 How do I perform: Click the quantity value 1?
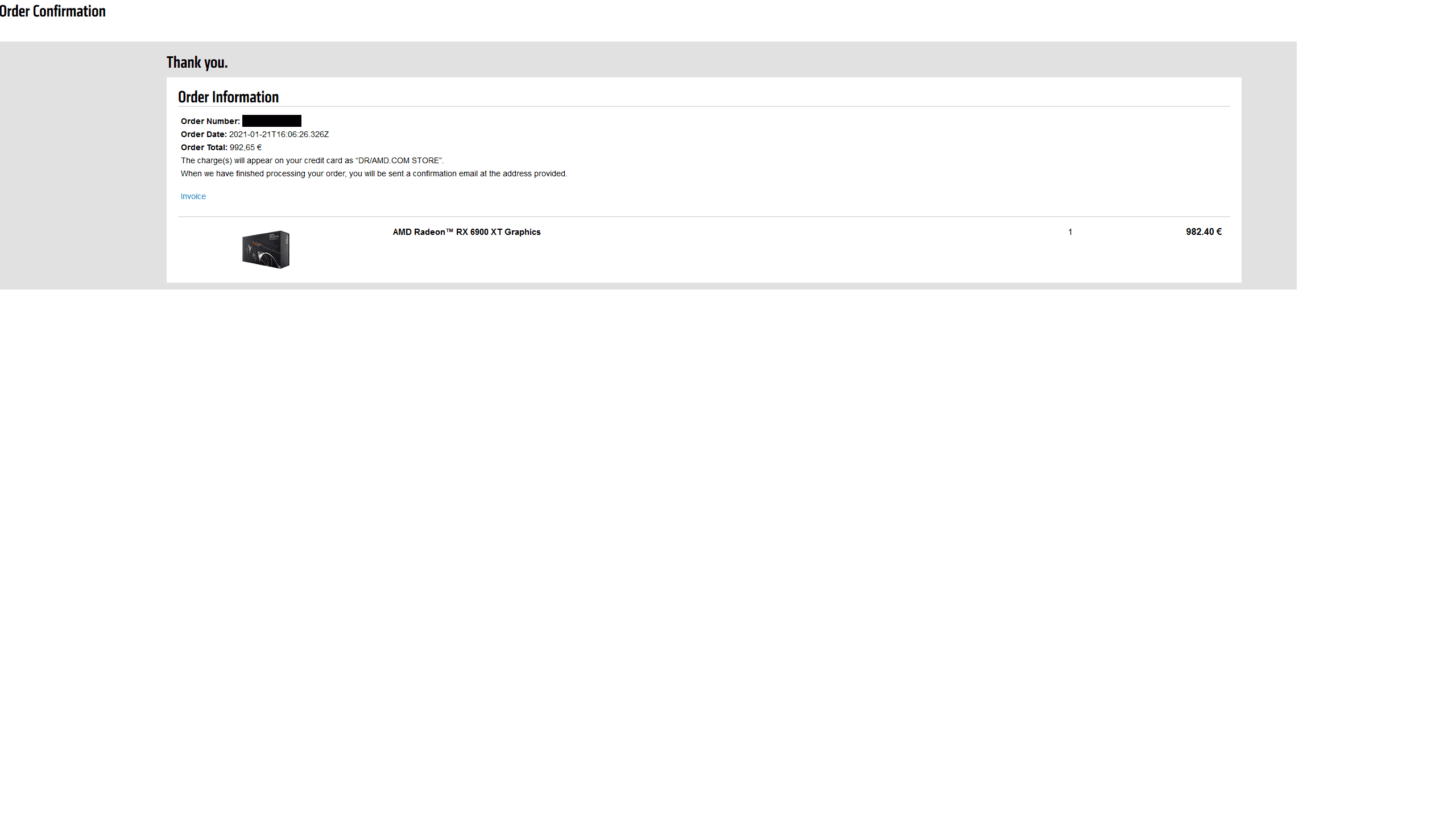pos(1070,232)
